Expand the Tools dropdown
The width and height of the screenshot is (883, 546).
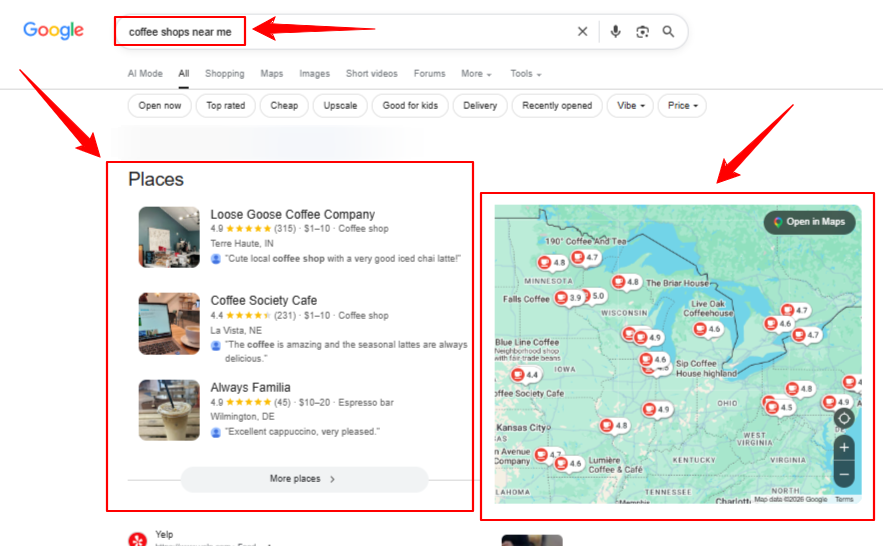(525, 74)
